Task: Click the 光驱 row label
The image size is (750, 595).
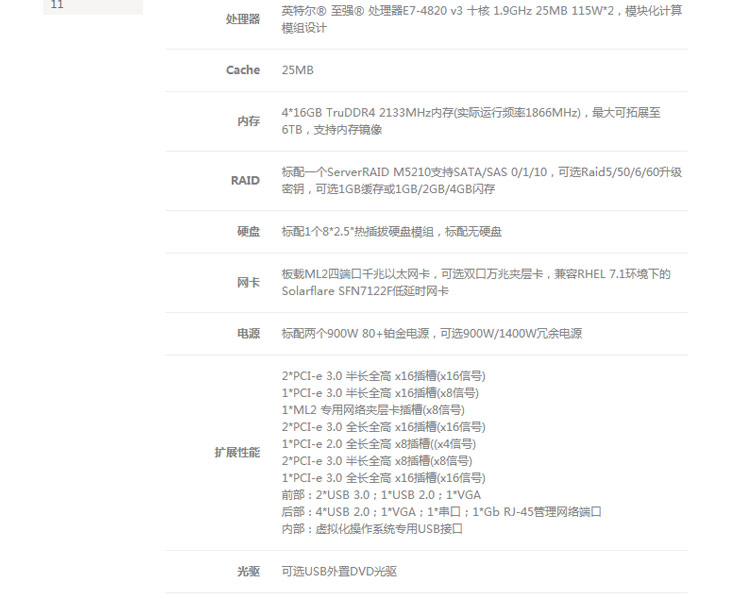Action: click(x=248, y=572)
